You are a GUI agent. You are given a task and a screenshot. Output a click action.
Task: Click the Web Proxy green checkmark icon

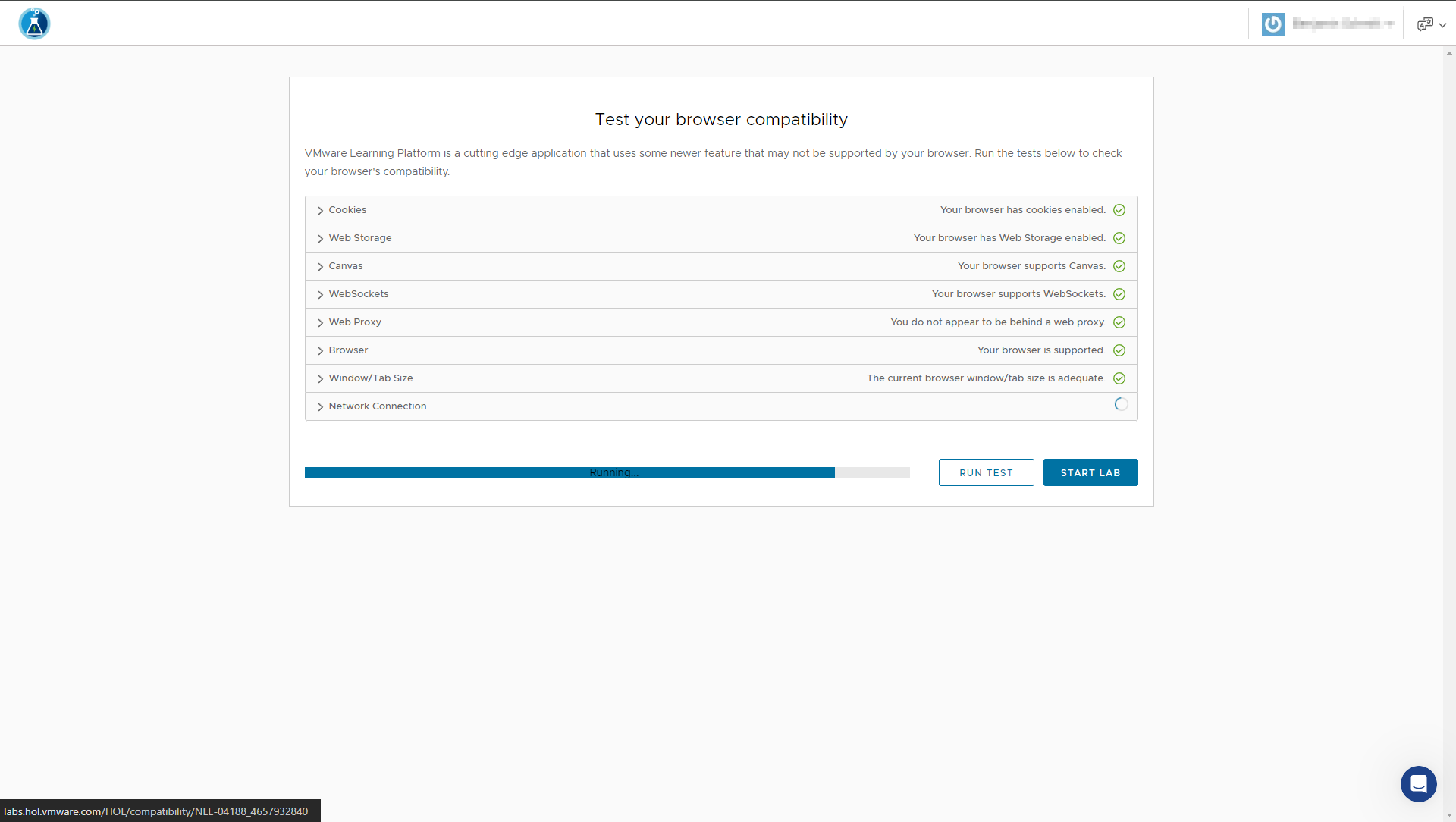[1119, 322]
